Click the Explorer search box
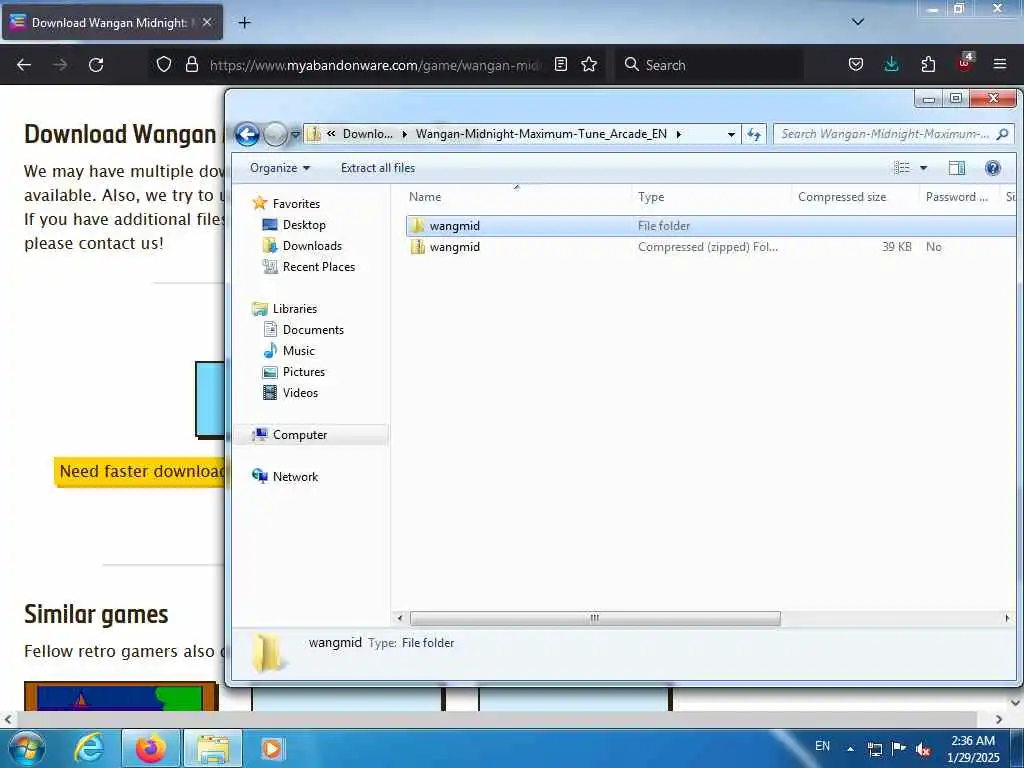 pos(893,134)
